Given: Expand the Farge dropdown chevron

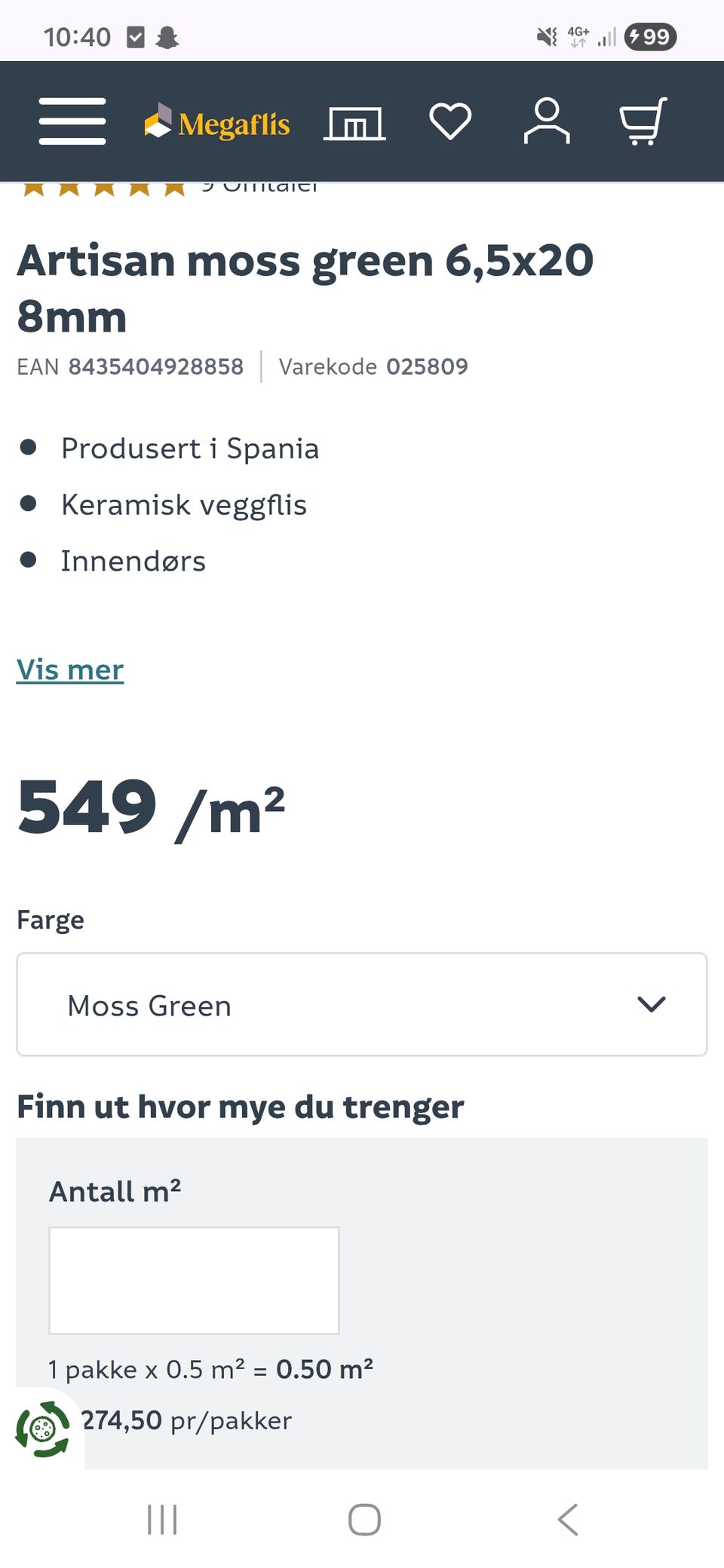Looking at the screenshot, I should (x=651, y=1004).
